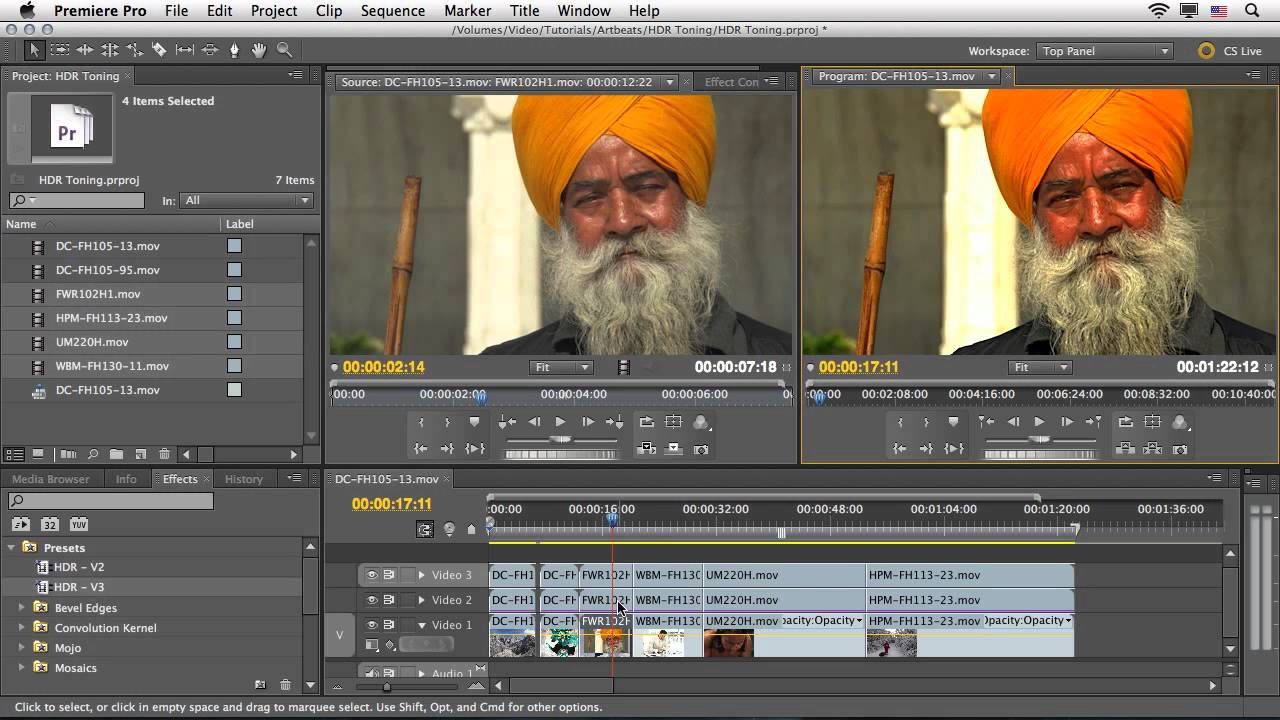Screen dimensions: 1280x720
Task: Select the Hand tool
Action: [259, 50]
